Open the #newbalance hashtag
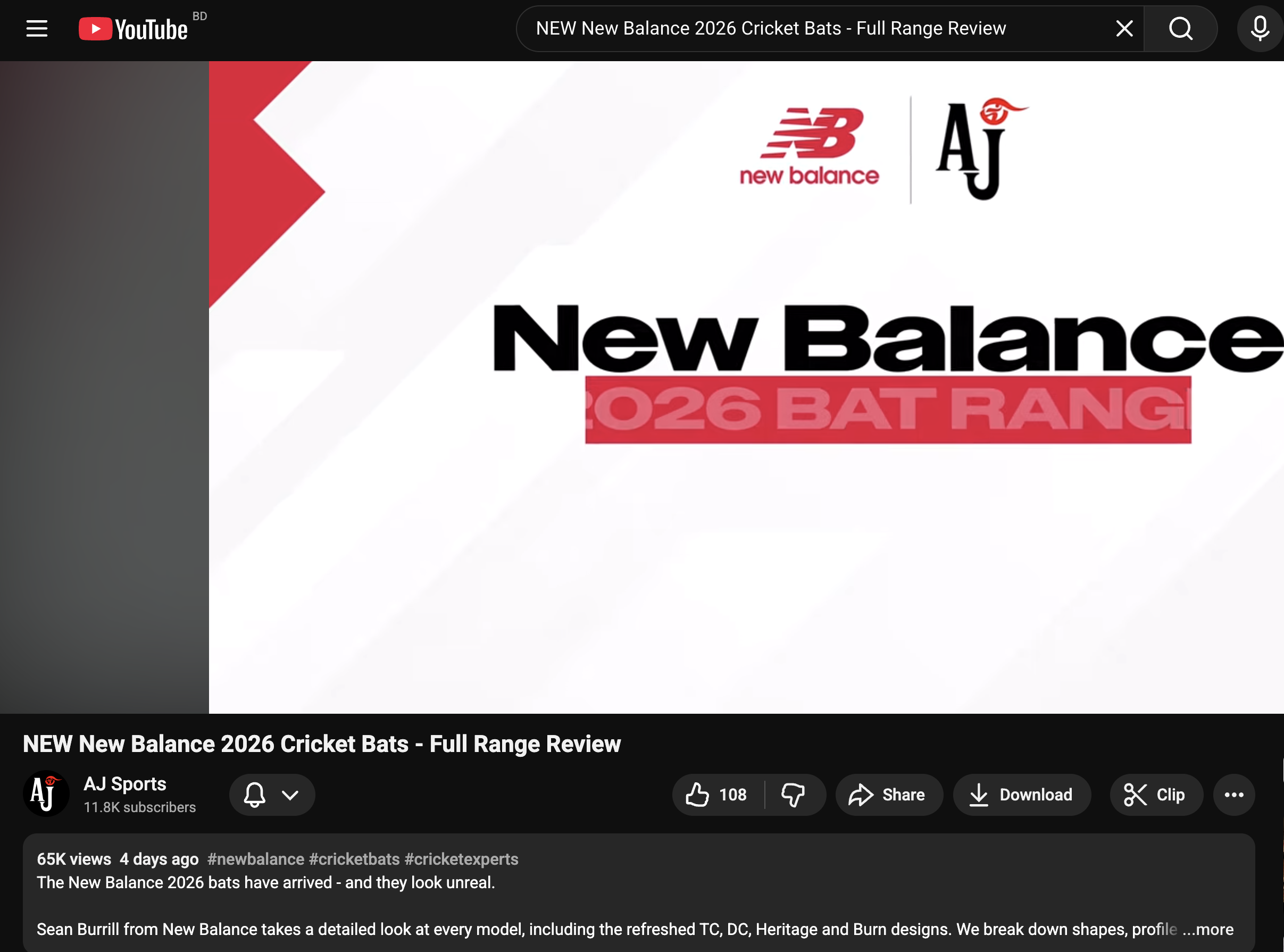Viewport: 1284px width, 952px height. (x=256, y=859)
